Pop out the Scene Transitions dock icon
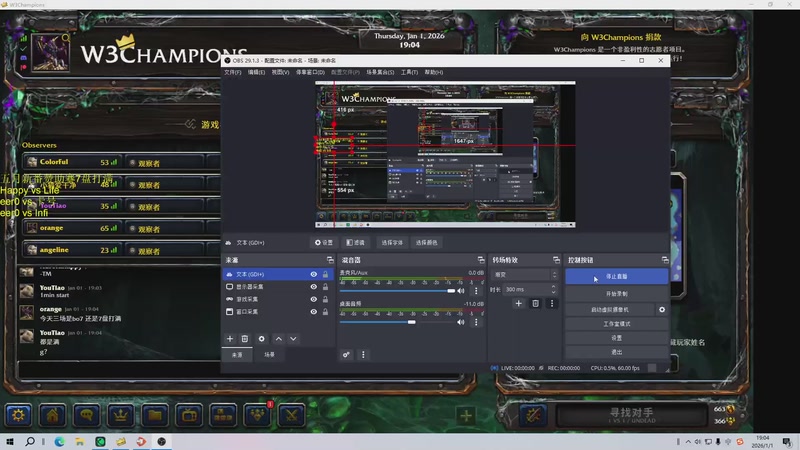This screenshot has height=450, width=800. click(556, 260)
